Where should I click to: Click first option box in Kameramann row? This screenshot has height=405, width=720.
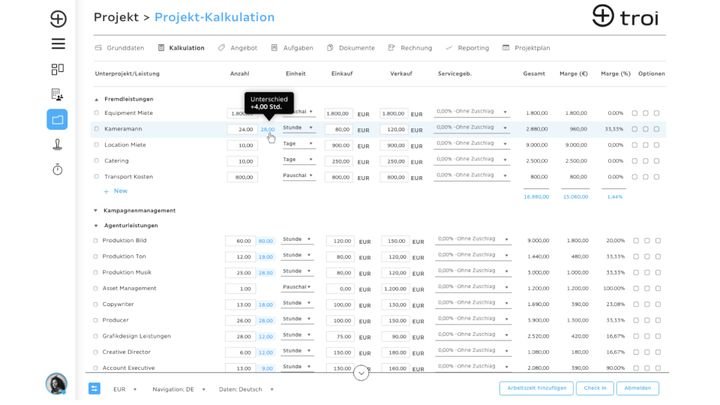coord(635,129)
